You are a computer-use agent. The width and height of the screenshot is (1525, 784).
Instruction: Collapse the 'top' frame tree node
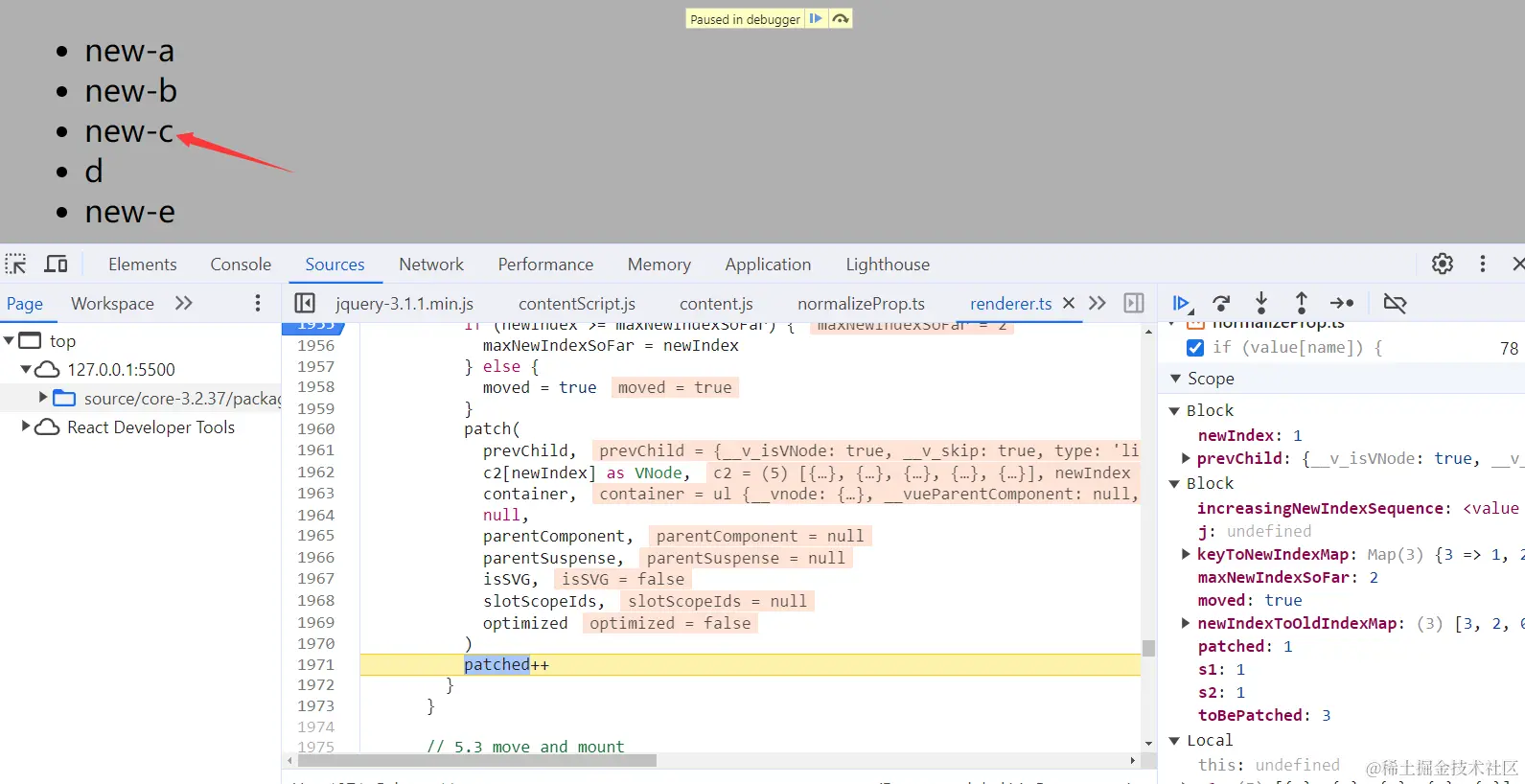click(9, 340)
